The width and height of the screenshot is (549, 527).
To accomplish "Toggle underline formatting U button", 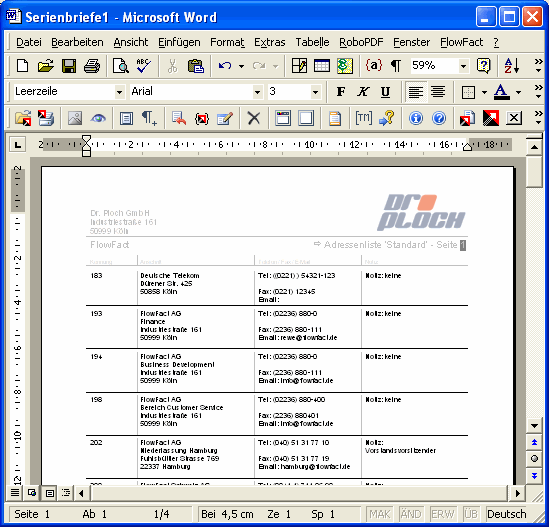I will click(385, 92).
